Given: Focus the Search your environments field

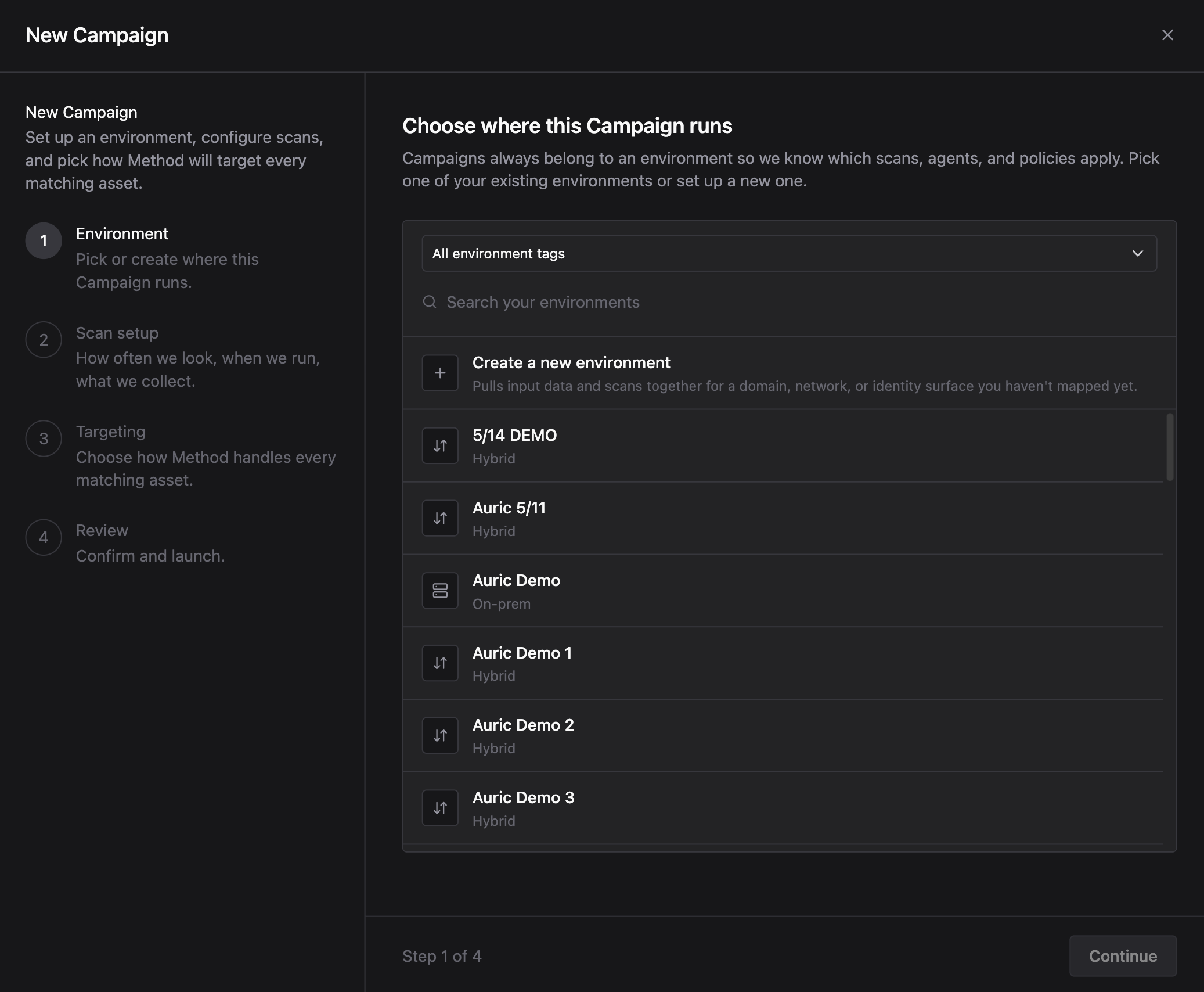Looking at the screenshot, I should pos(789,302).
